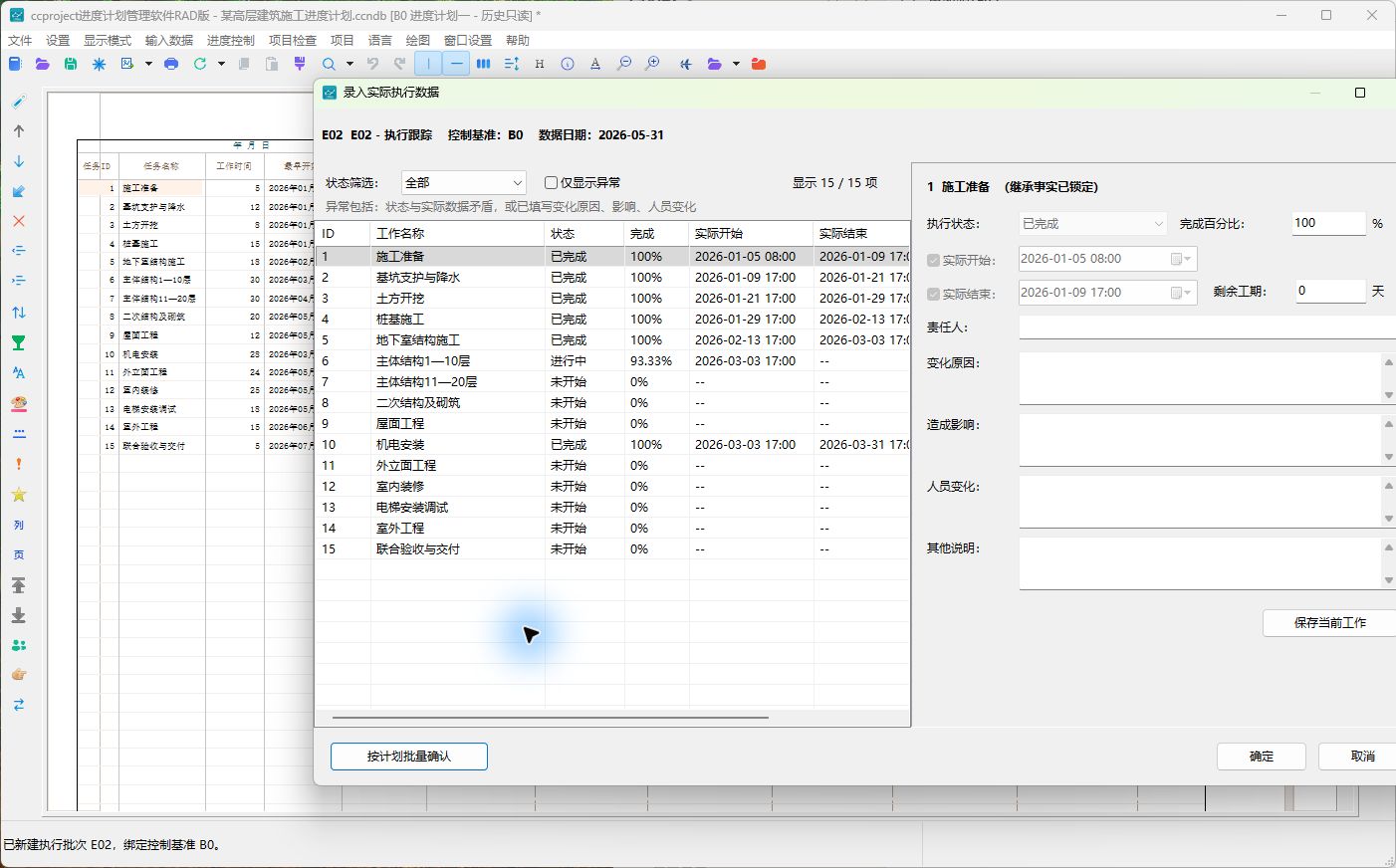Open the 文件 menu
The image size is (1396, 868).
pos(20,41)
